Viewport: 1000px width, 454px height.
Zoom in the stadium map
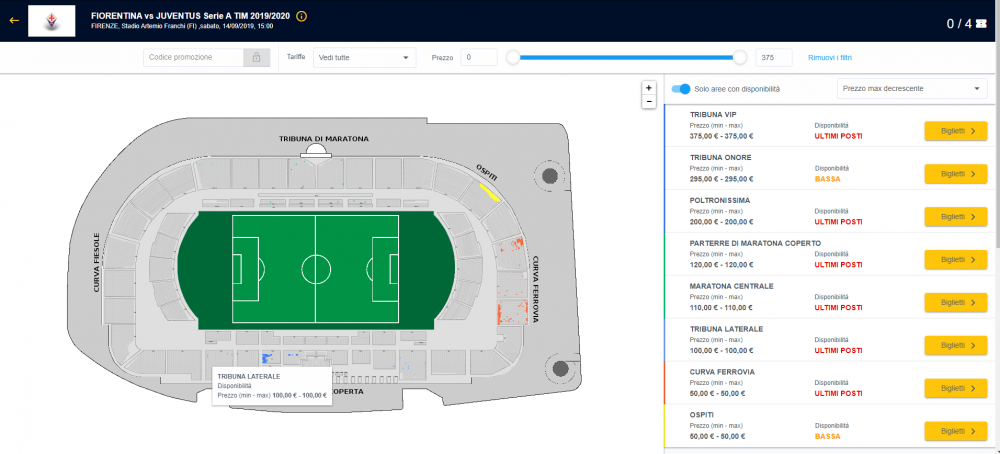[649, 88]
